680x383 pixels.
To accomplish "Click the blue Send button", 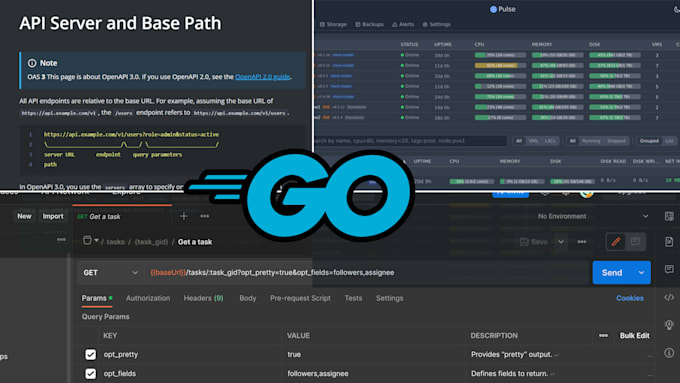I will coord(612,272).
